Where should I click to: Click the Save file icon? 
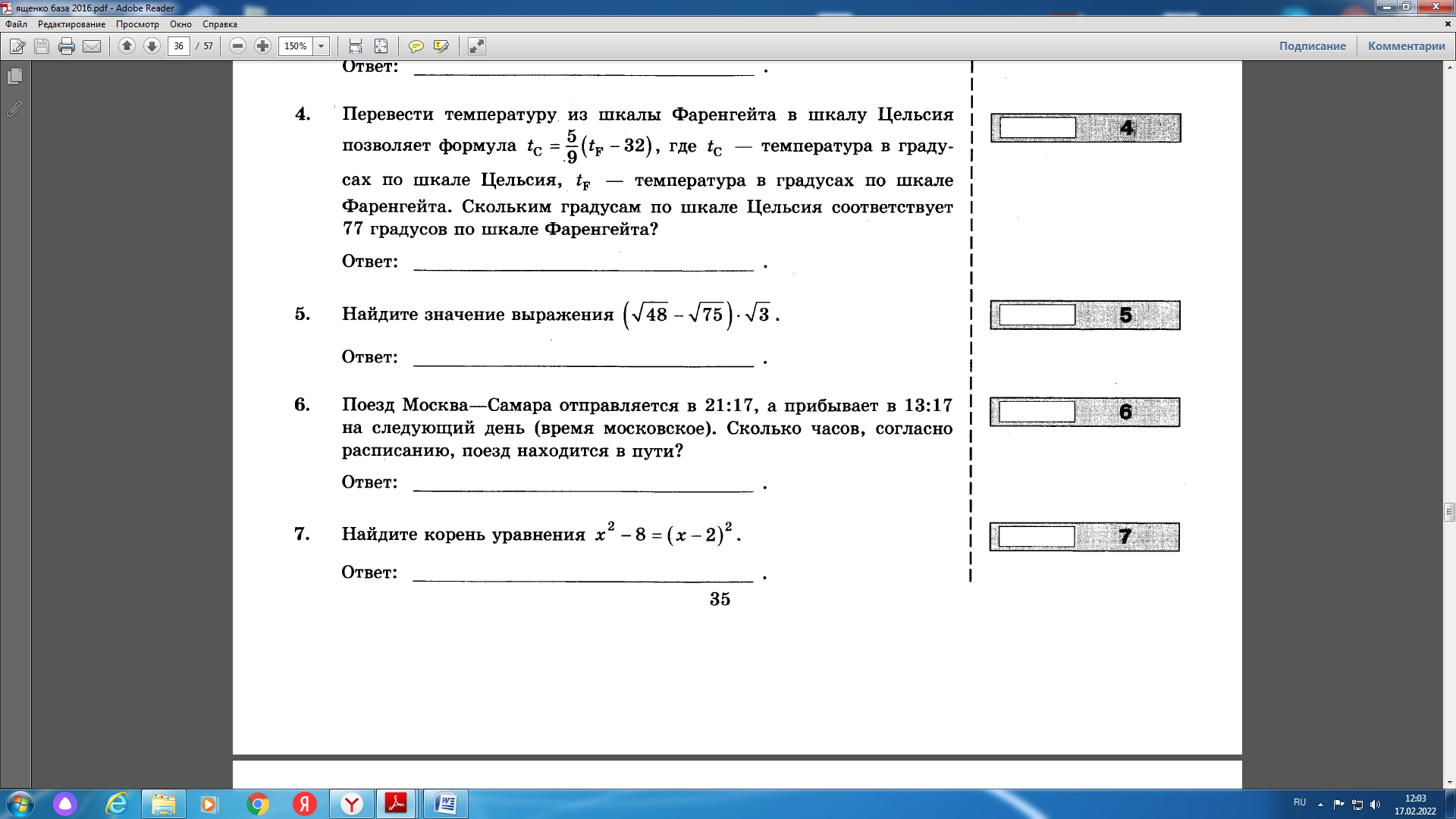[x=42, y=46]
